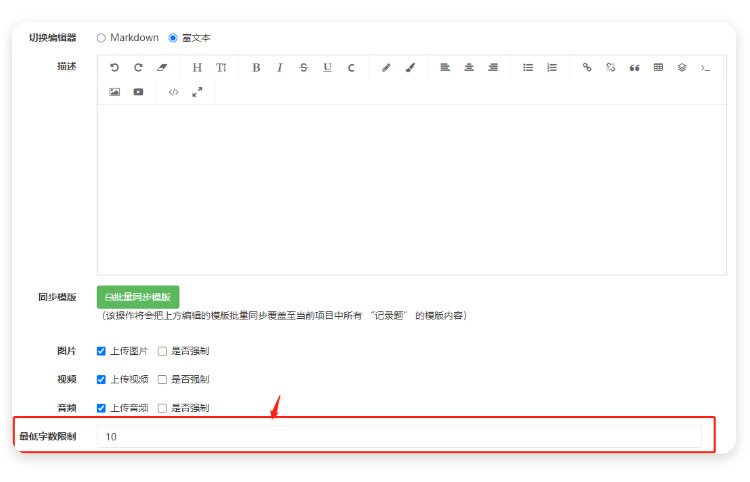750x482 pixels.
Task: Align text center
Action: [x=469, y=67]
